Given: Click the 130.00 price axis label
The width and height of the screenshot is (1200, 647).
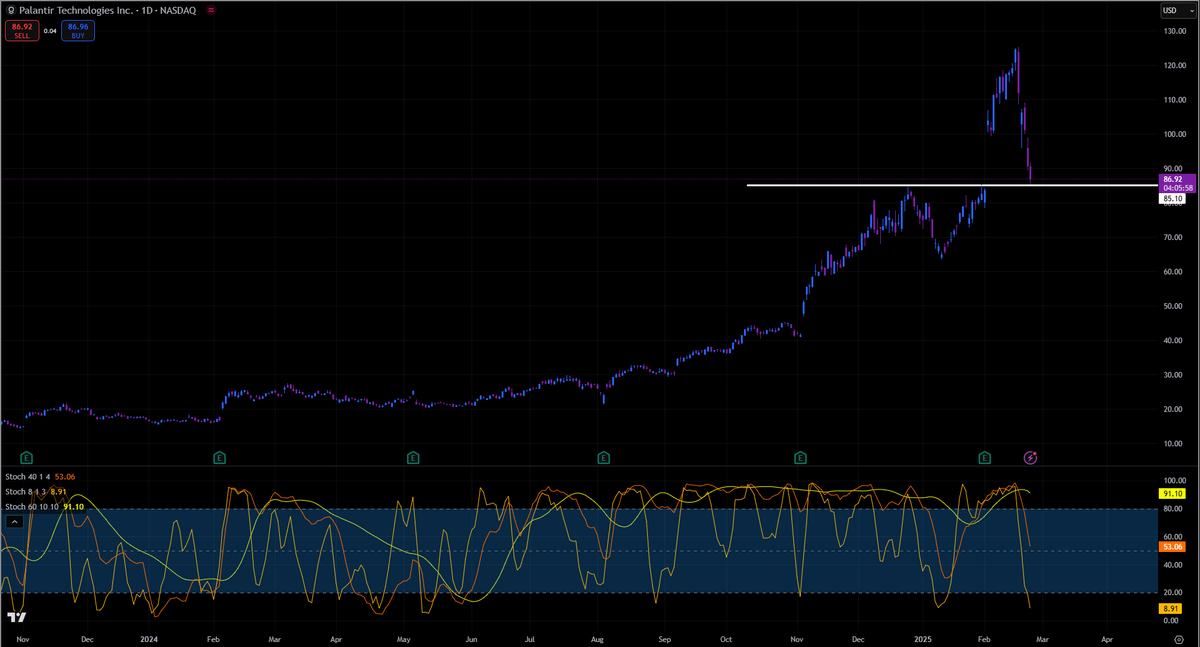Looking at the screenshot, I should (x=1174, y=31).
